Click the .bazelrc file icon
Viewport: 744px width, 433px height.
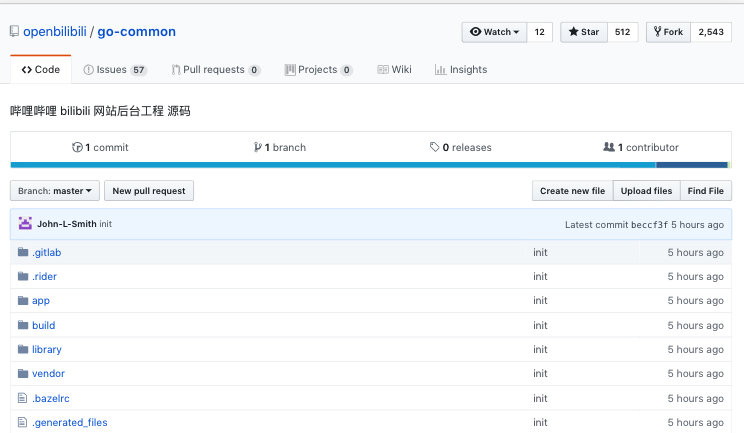click(23, 398)
